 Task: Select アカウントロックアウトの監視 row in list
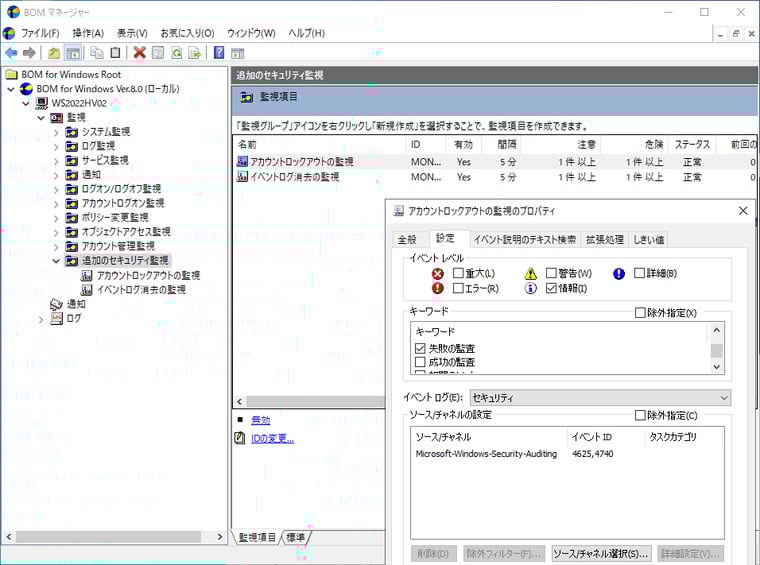[x=494, y=162]
